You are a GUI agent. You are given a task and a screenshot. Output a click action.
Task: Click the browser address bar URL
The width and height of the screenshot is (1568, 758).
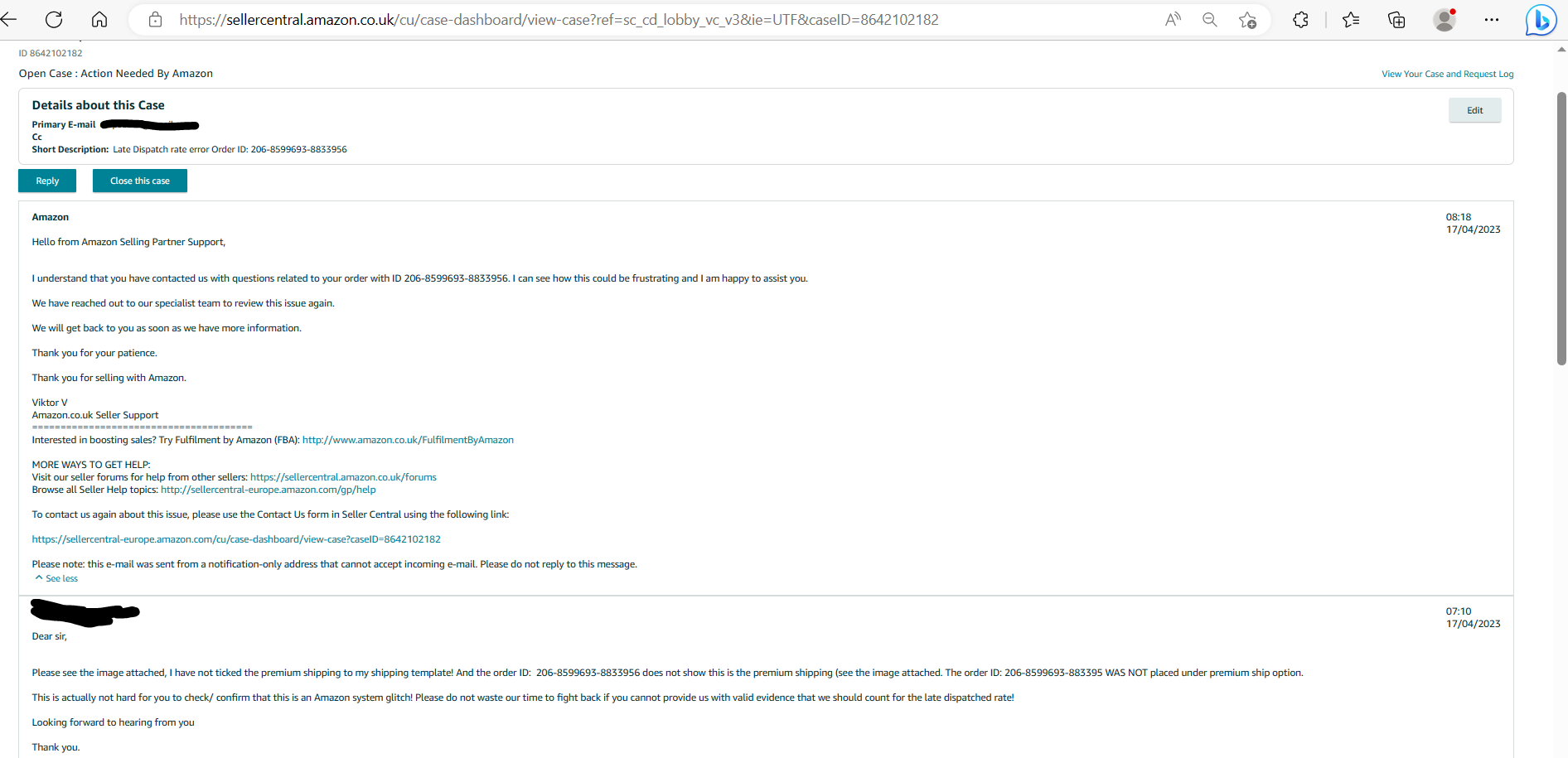[559, 20]
